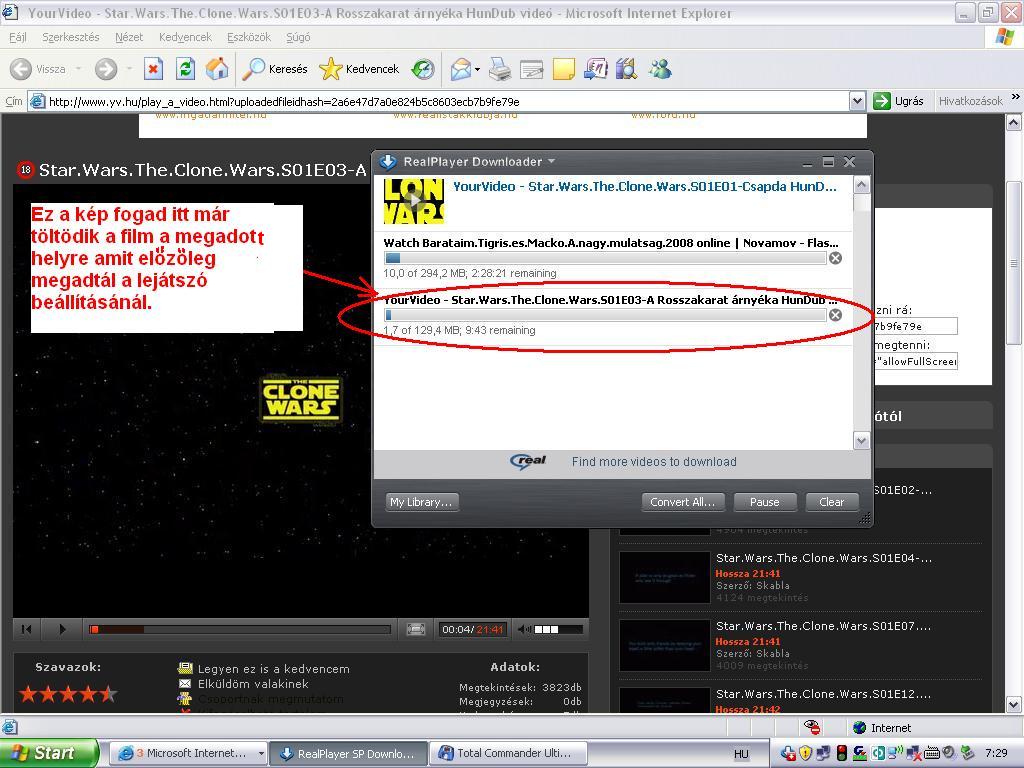
Task: Open the Kedvencek menu
Action: [x=185, y=37]
